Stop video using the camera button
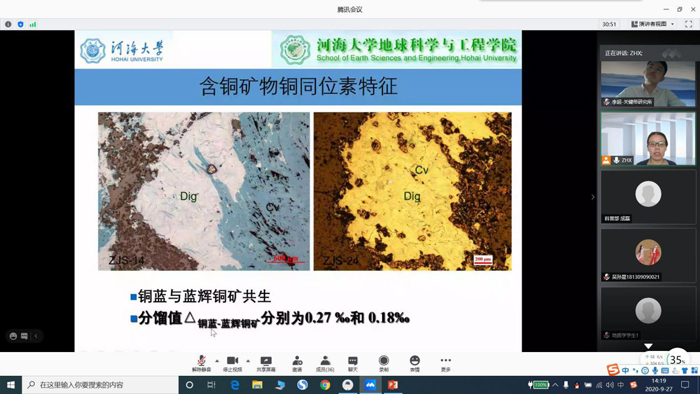The image size is (700, 394). (x=232, y=363)
